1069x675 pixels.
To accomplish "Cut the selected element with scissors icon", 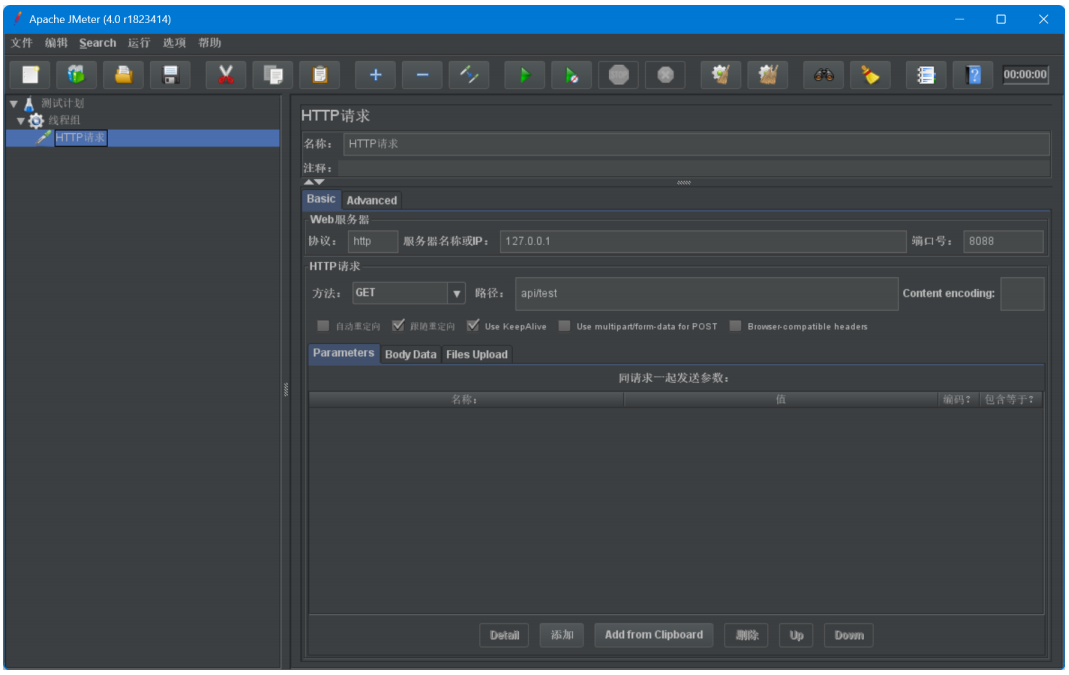I will tap(226, 74).
